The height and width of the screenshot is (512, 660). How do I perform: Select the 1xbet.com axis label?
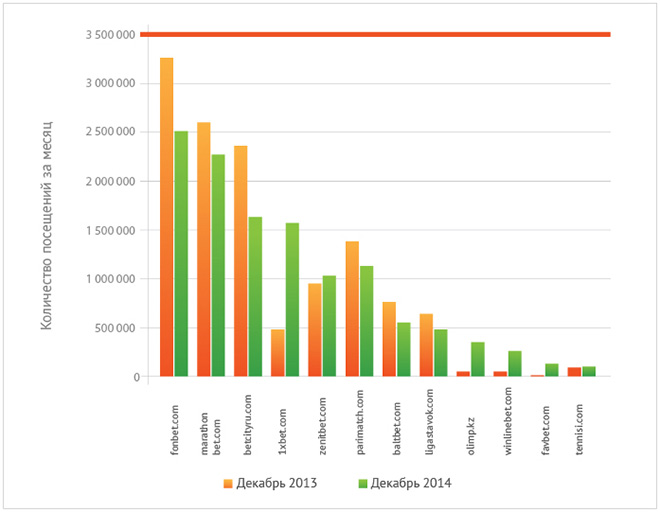[282, 432]
